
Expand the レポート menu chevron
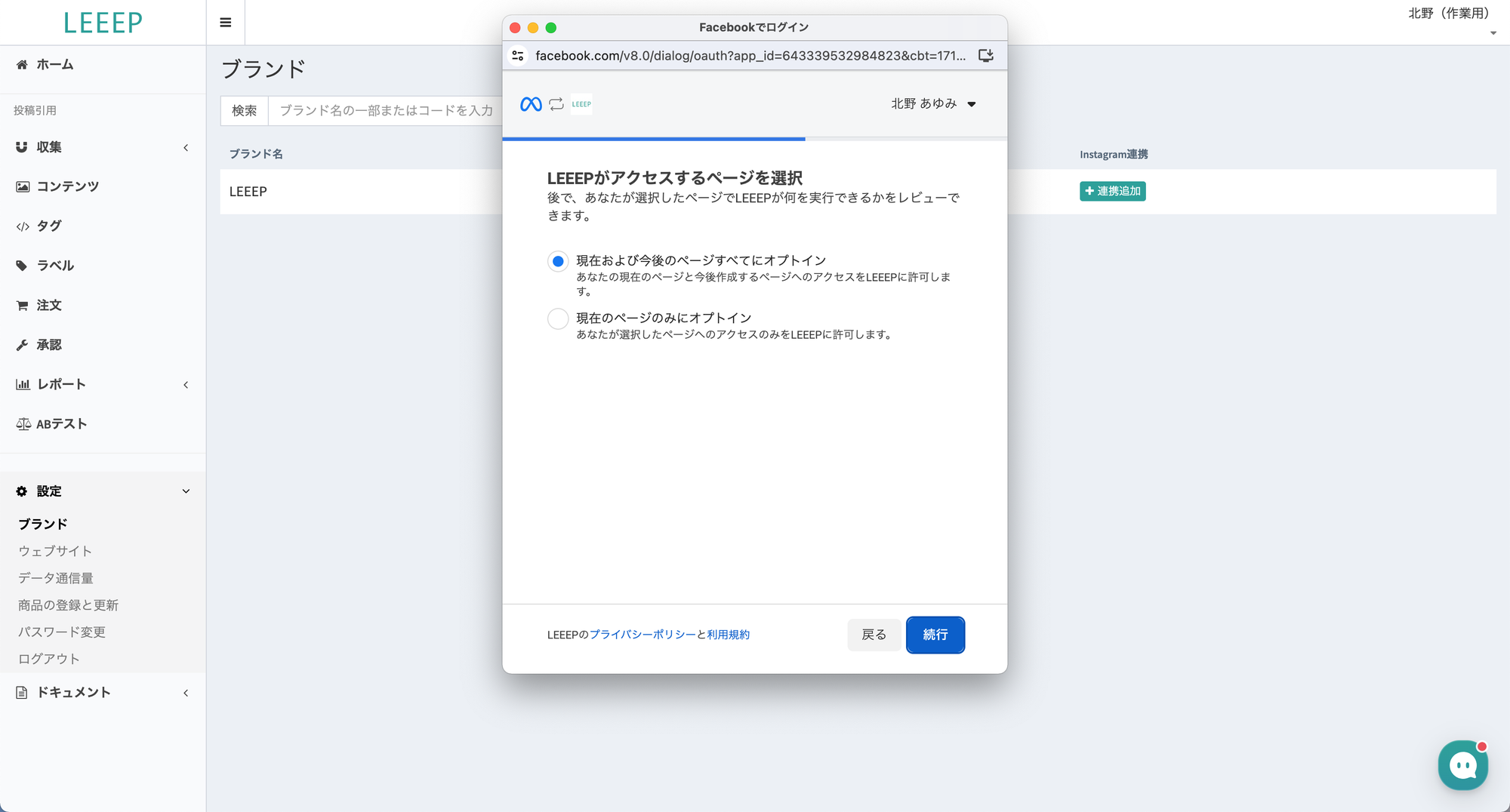pos(186,385)
